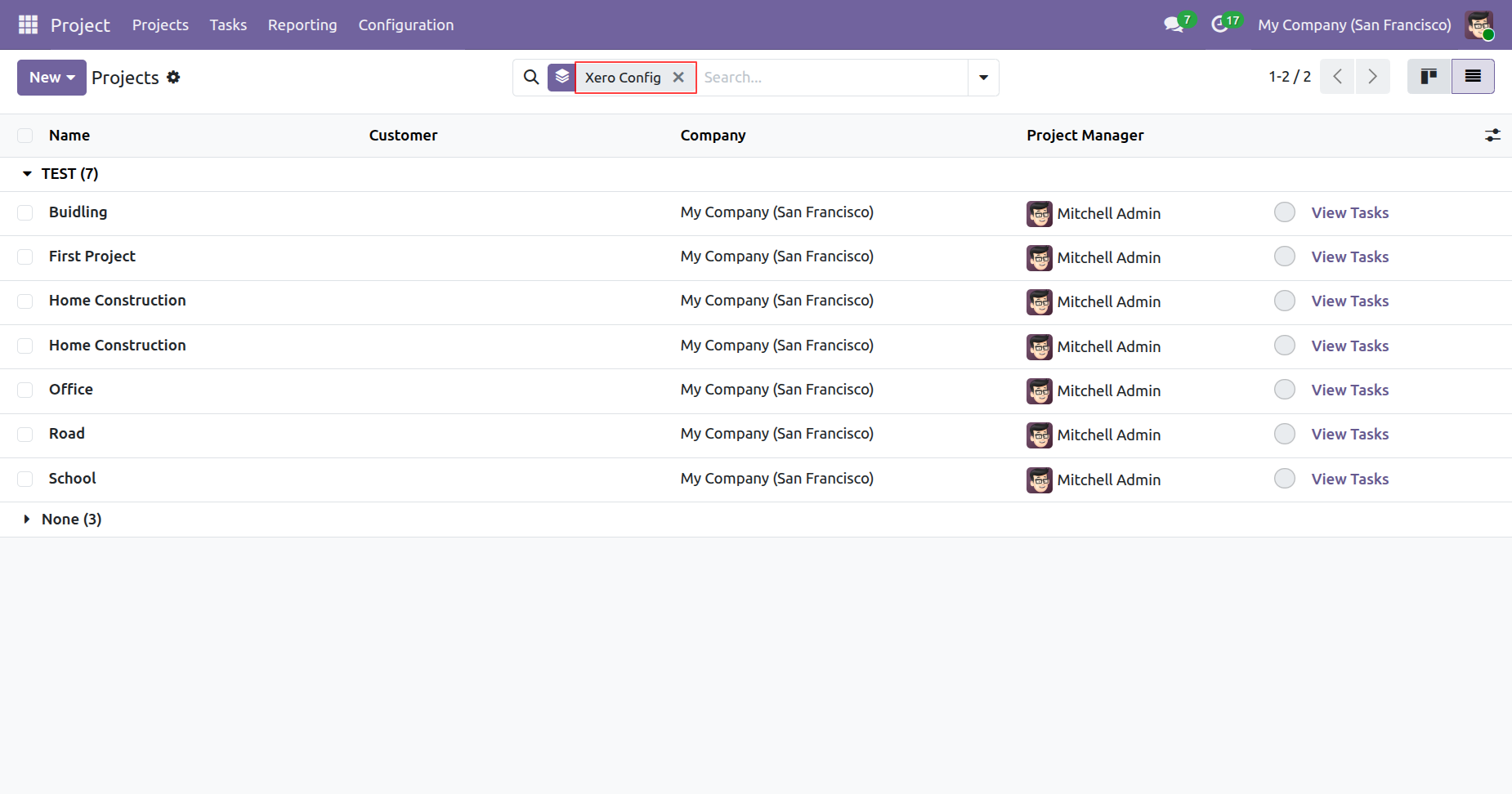Switch to List view
This screenshot has width=1512, height=794.
click(x=1473, y=77)
